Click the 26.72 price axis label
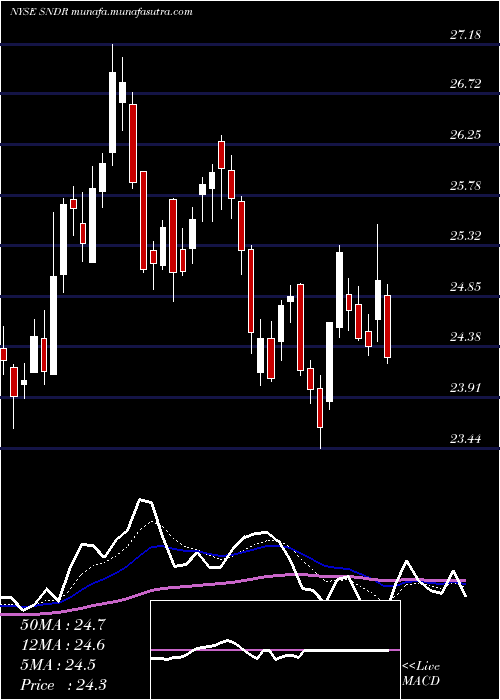This screenshot has width=500, height=700. (465, 84)
